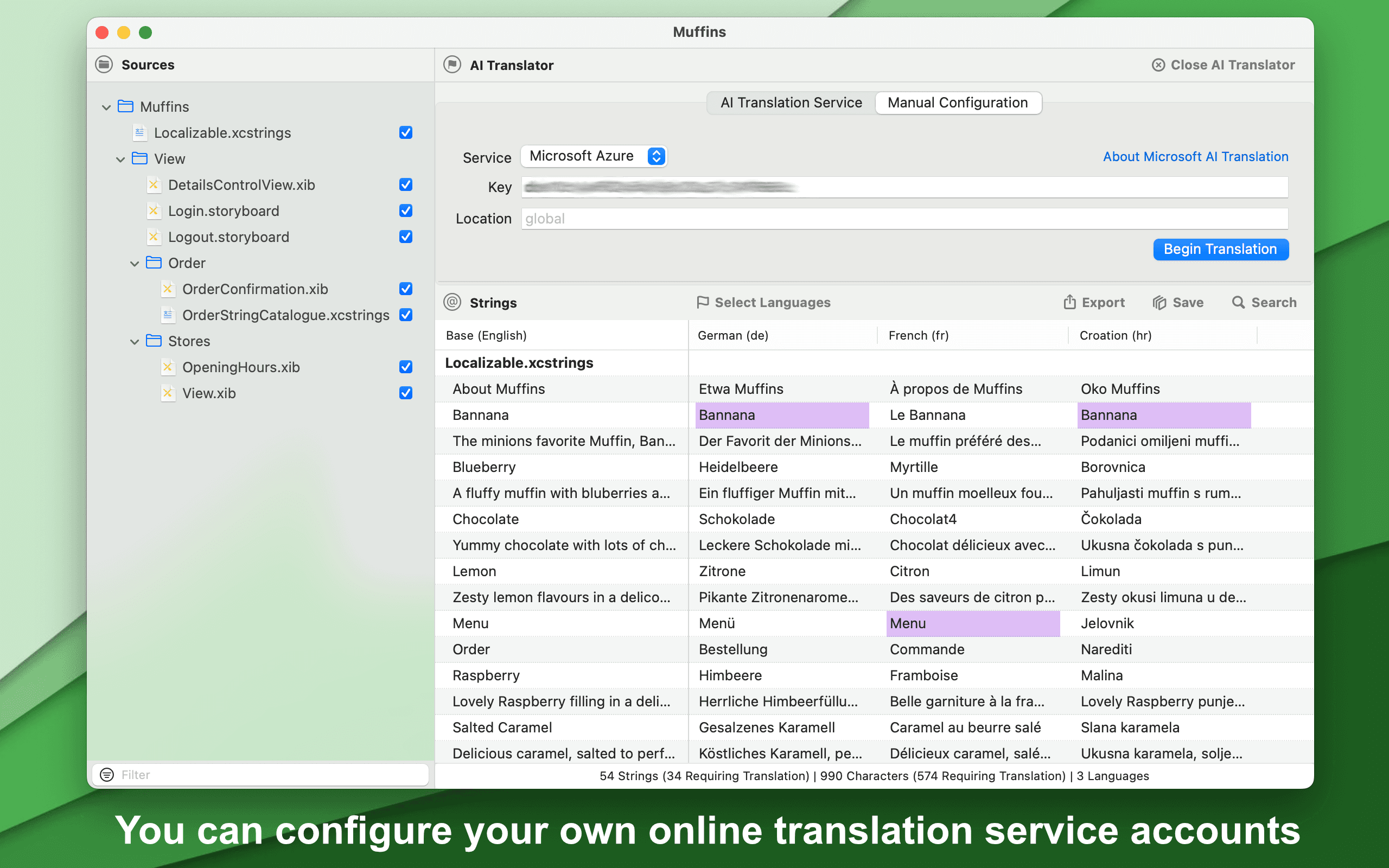Collapse the Order folder chevron
Image resolution: width=1389 pixels, height=868 pixels.
135,264
